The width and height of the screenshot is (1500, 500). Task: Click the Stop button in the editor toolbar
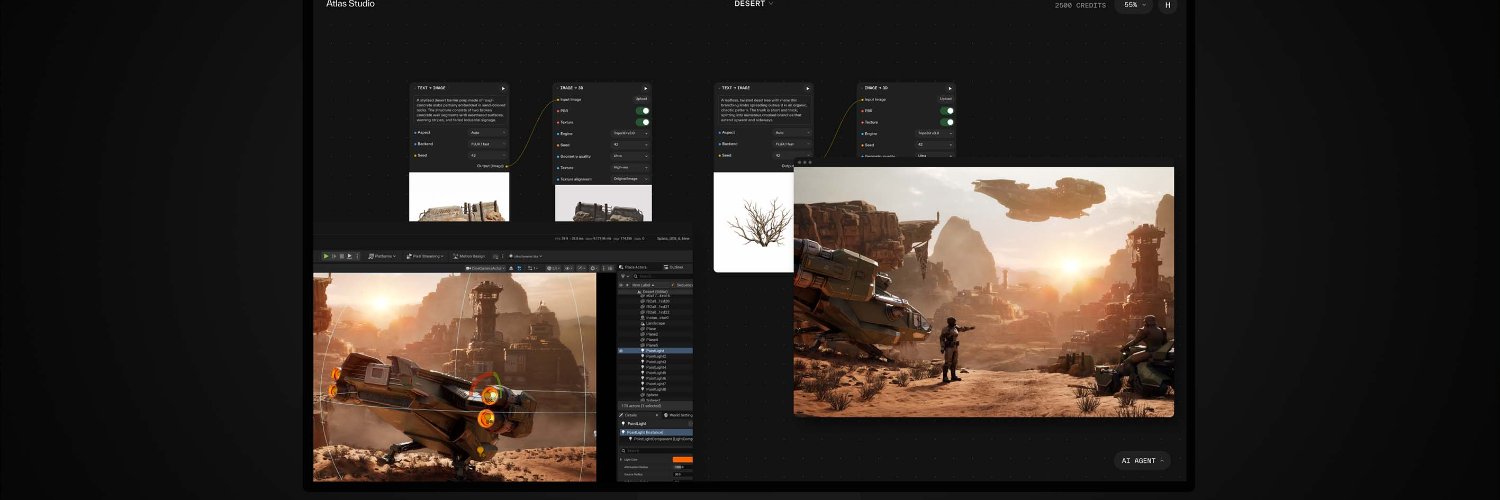(x=342, y=256)
